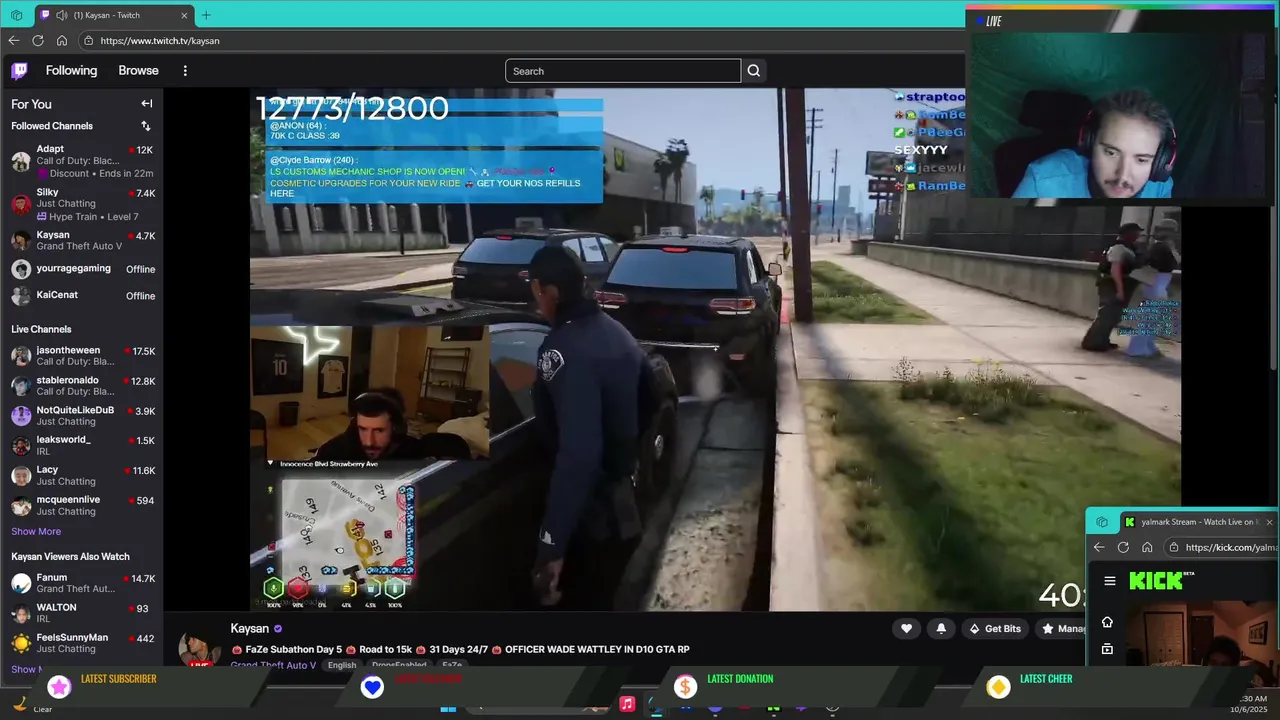The width and height of the screenshot is (1280, 720).
Task: Click the Twitch logo home icon
Action: point(19,70)
